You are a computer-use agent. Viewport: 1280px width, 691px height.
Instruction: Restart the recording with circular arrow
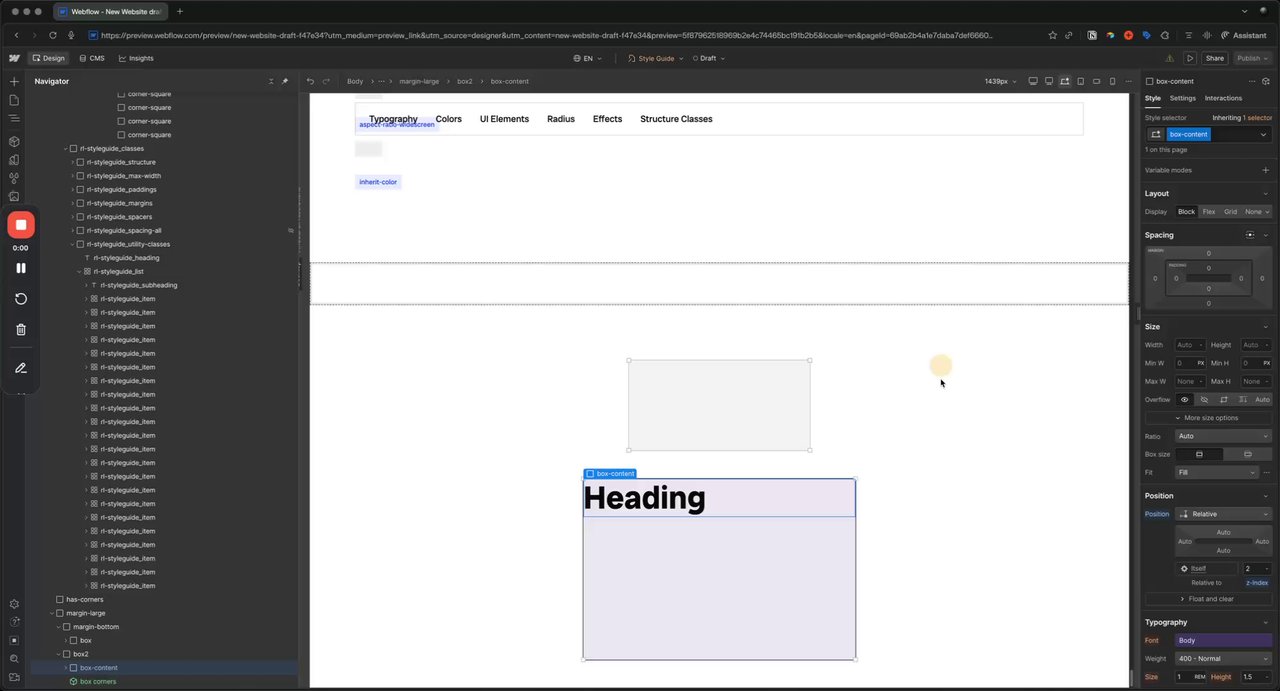point(21,299)
